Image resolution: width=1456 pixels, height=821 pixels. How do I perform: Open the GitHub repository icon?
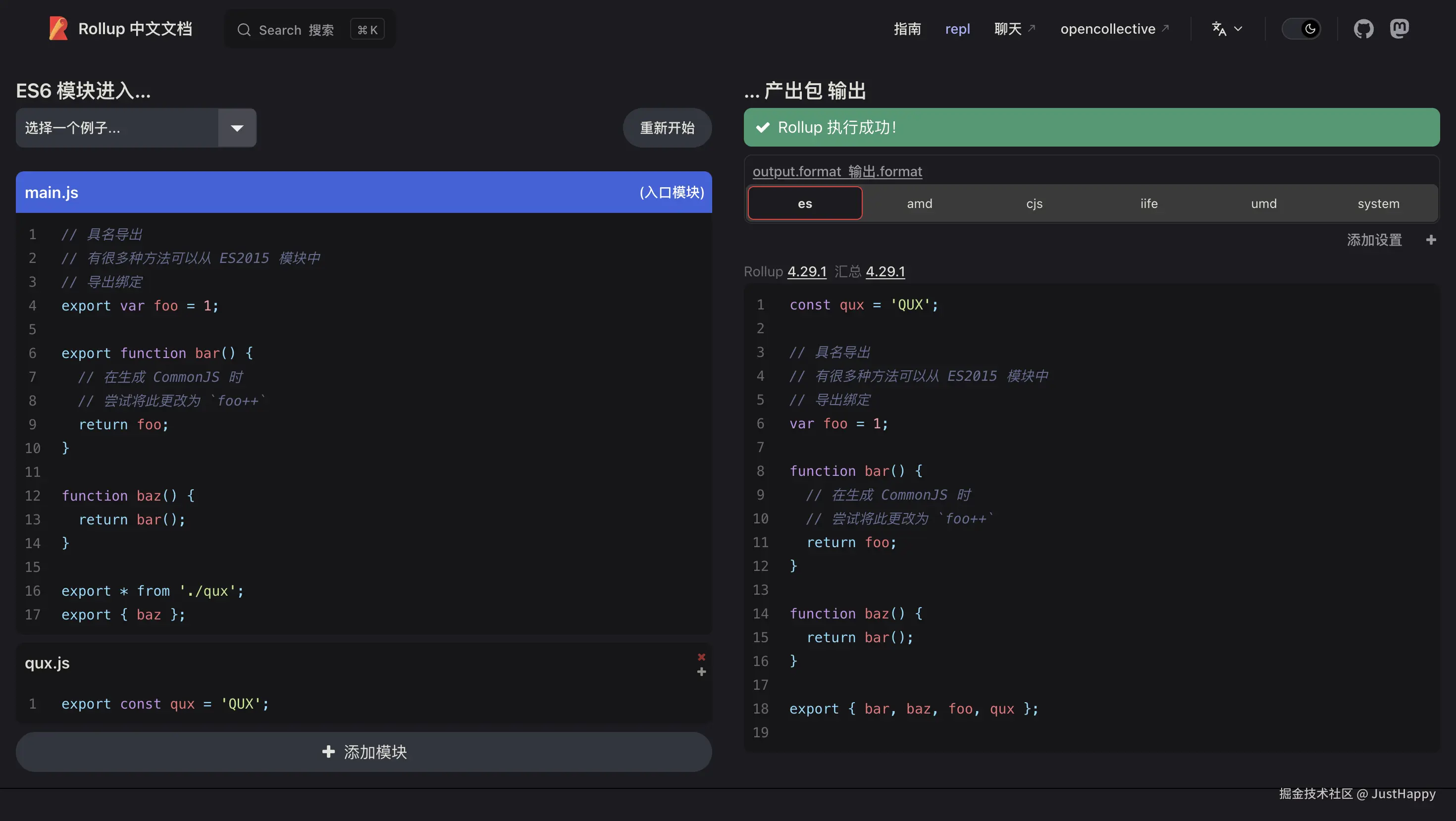coord(1363,29)
